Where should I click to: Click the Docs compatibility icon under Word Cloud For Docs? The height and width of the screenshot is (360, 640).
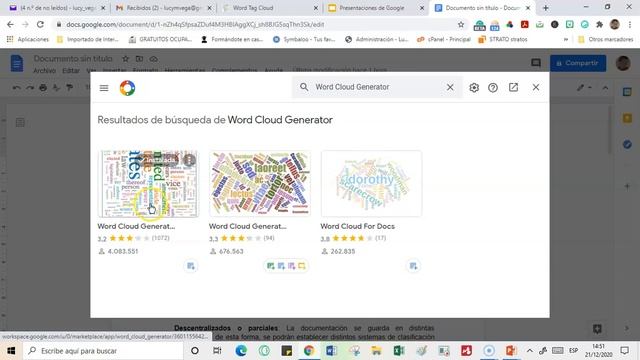(x=413, y=266)
